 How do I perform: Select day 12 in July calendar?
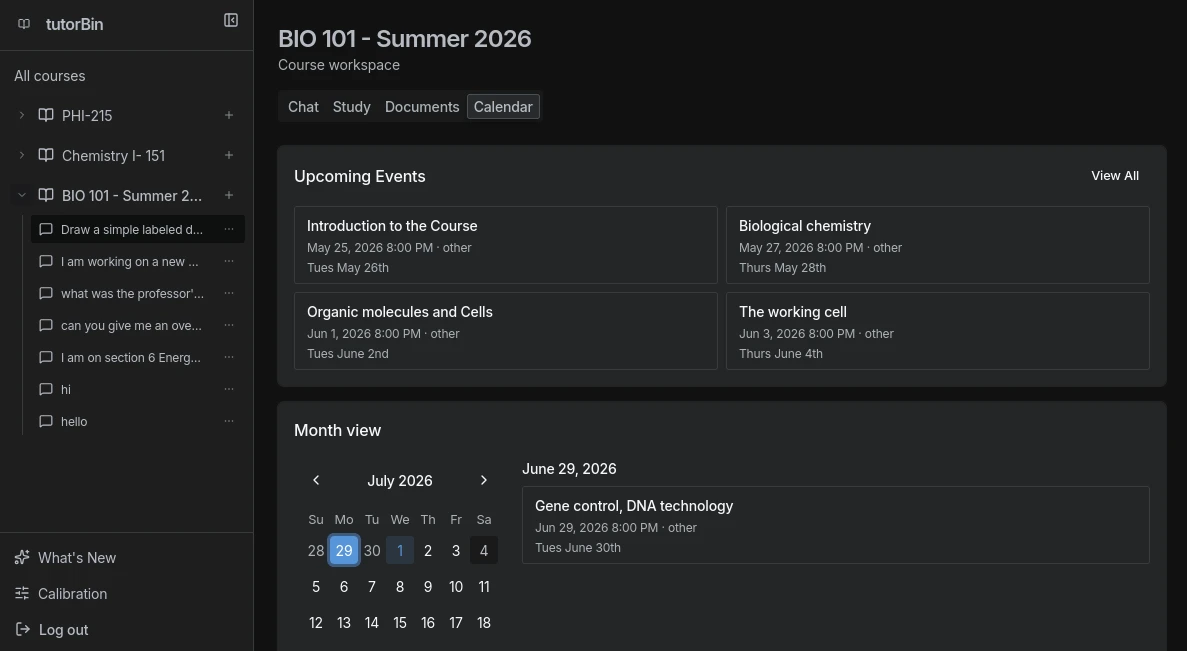pos(316,622)
